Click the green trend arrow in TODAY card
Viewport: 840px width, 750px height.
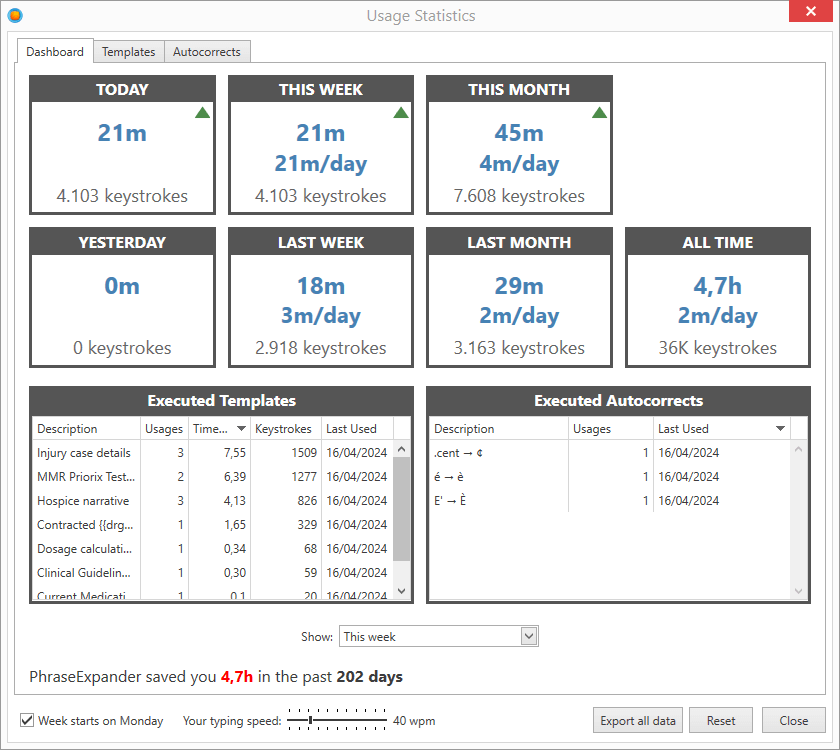202,112
